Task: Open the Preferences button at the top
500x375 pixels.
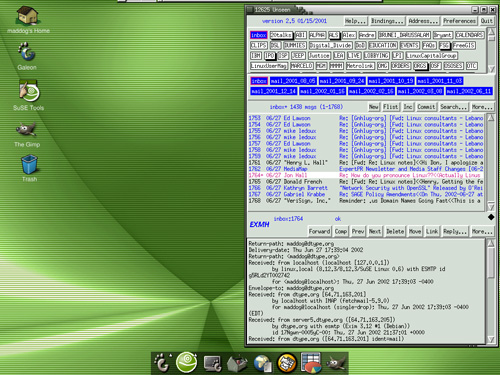Action: point(459,21)
